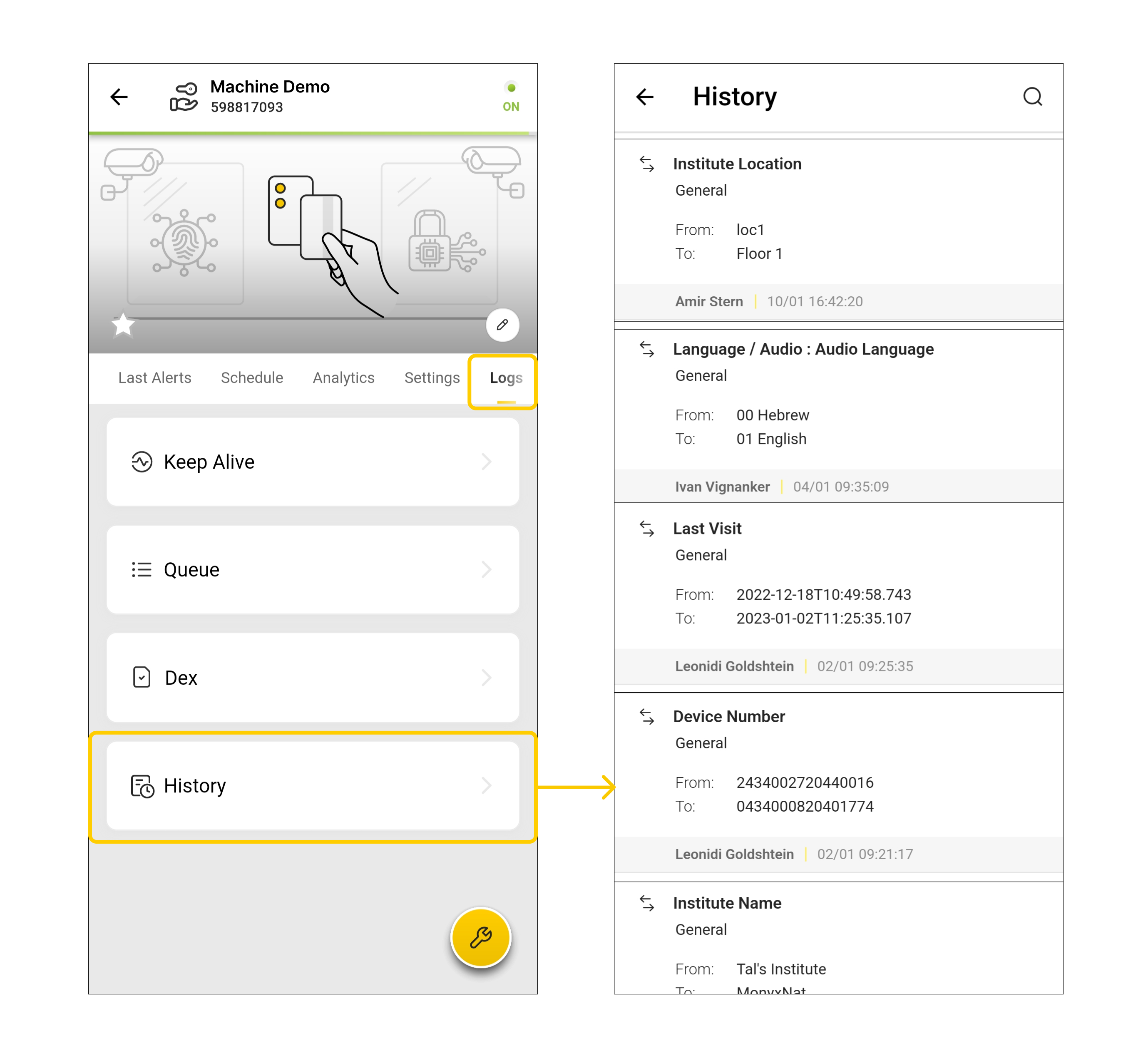Image resolution: width=1148 pixels, height=1053 pixels.
Task: Toggle the favorite star on machine image
Action: pos(123,325)
